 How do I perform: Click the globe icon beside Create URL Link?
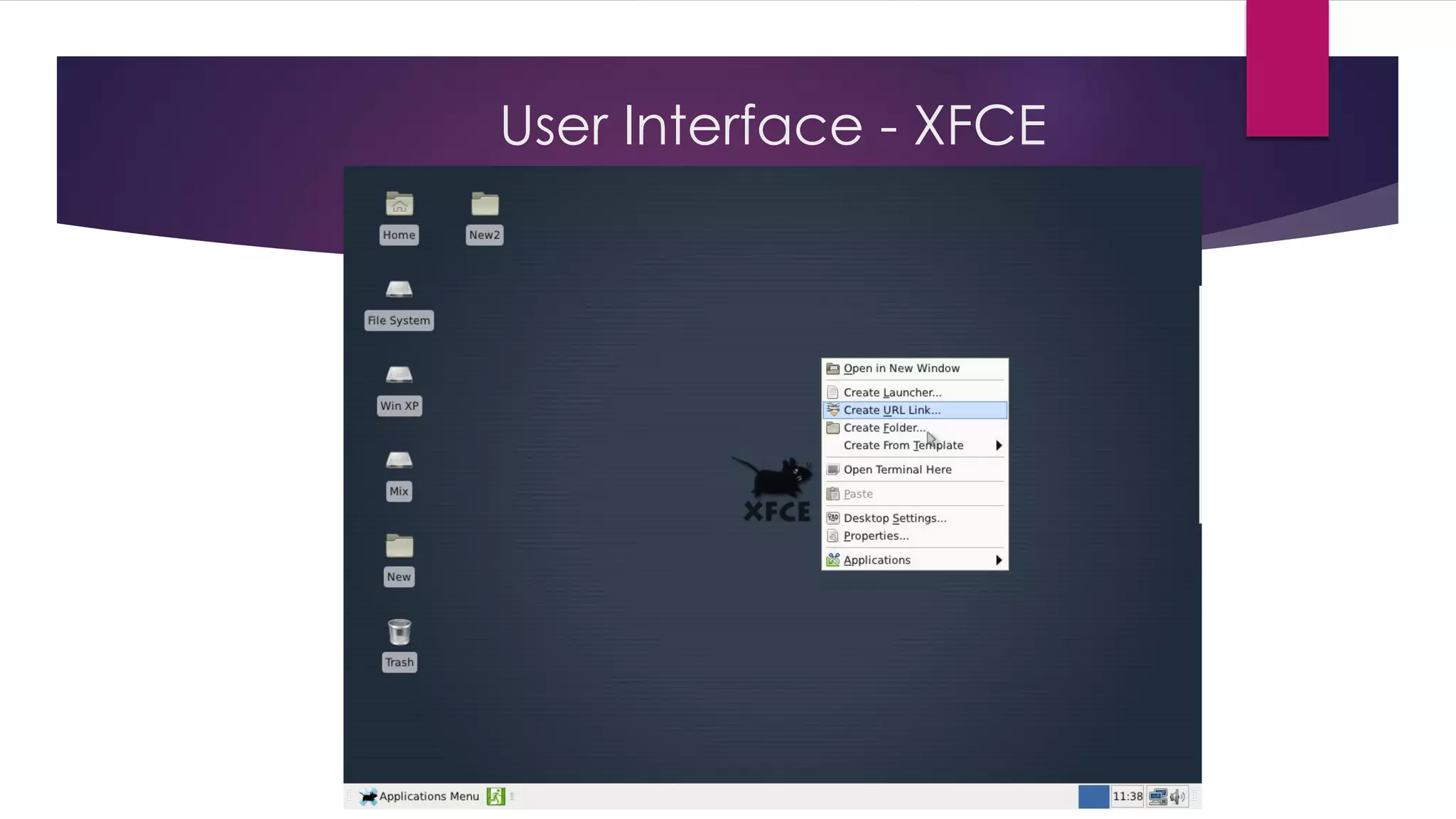pos(833,410)
